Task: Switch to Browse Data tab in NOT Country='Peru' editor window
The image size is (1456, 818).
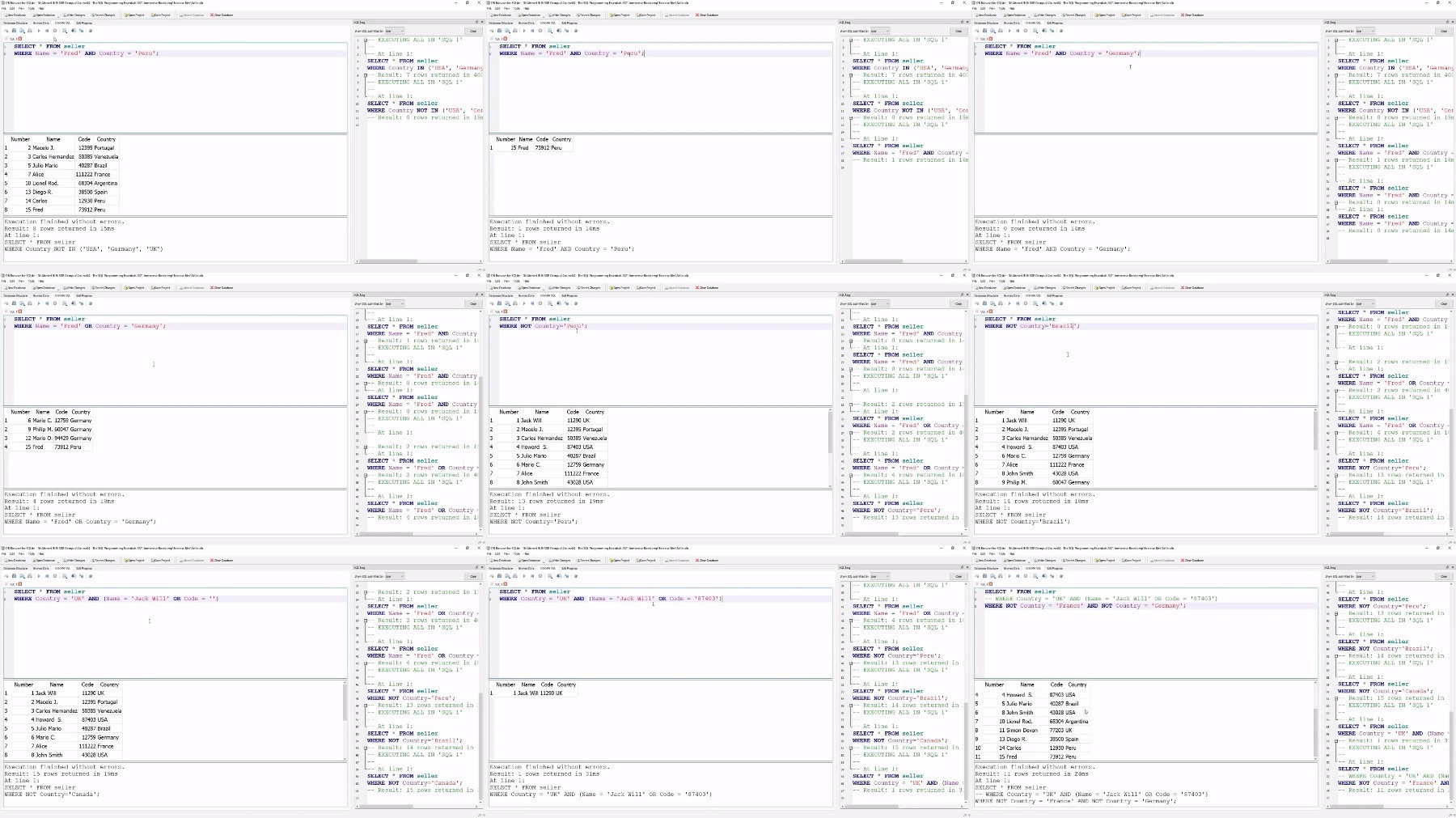Action: (527, 295)
